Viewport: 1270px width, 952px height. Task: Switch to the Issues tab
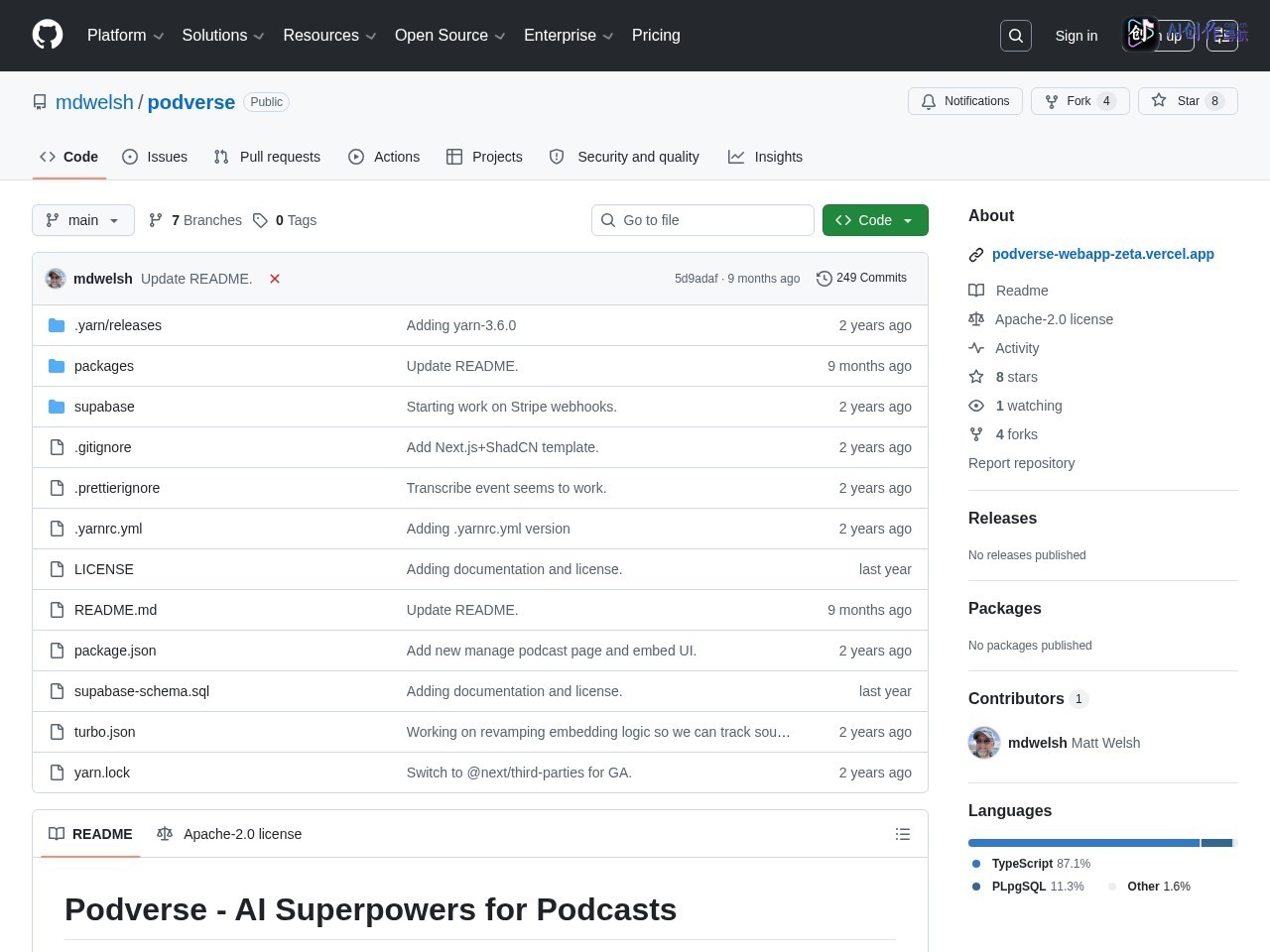155,157
